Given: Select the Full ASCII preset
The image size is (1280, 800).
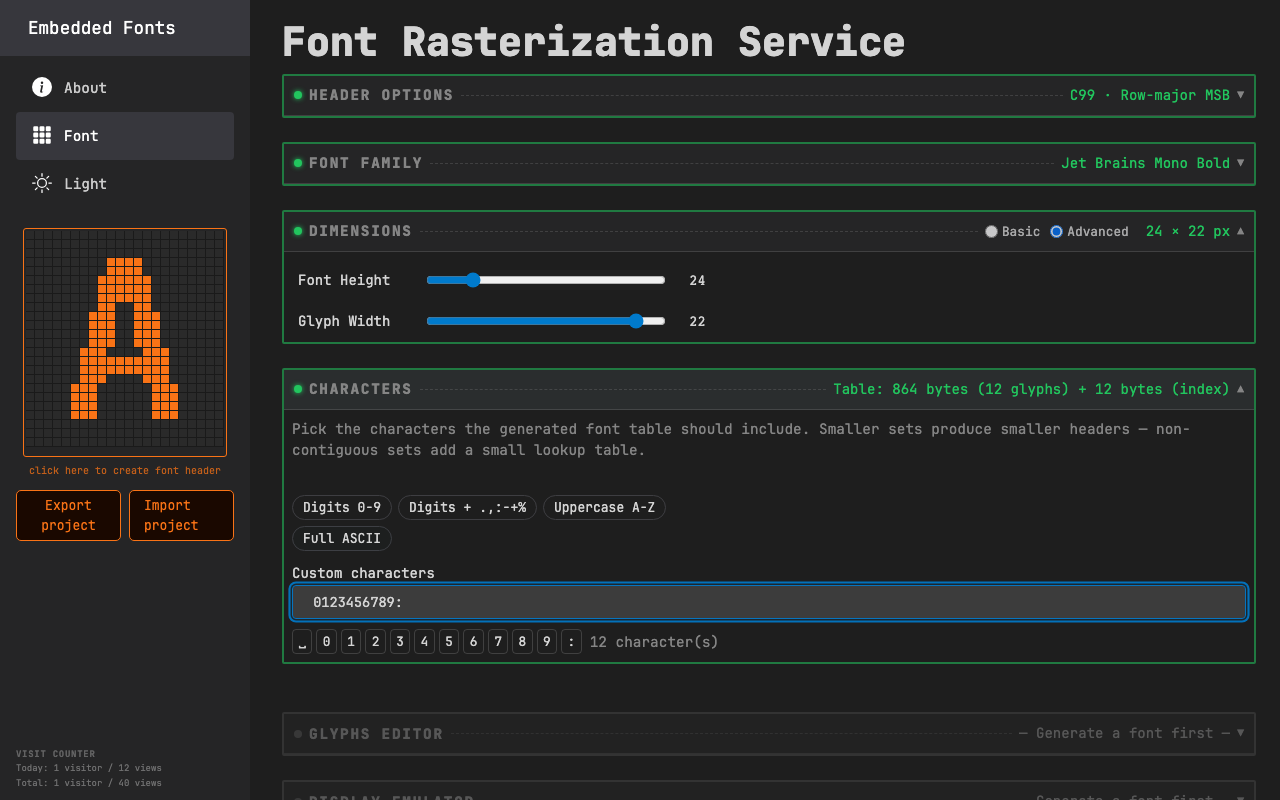Looking at the screenshot, I should coord(342,538).
